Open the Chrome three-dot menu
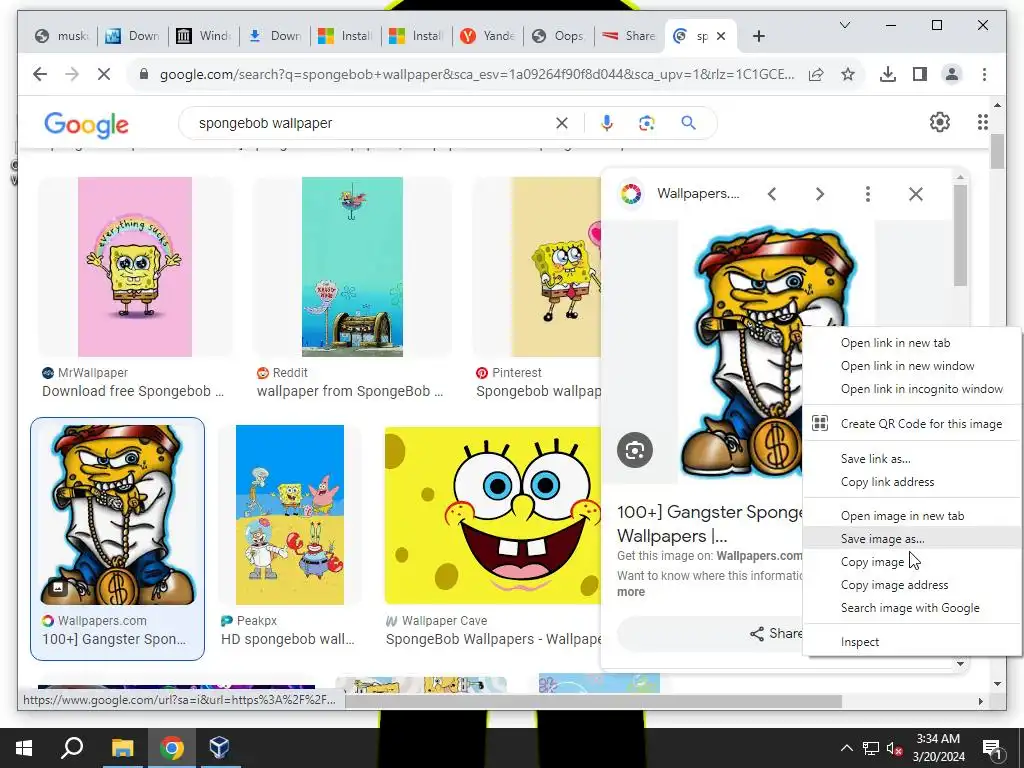 [984, 74]
